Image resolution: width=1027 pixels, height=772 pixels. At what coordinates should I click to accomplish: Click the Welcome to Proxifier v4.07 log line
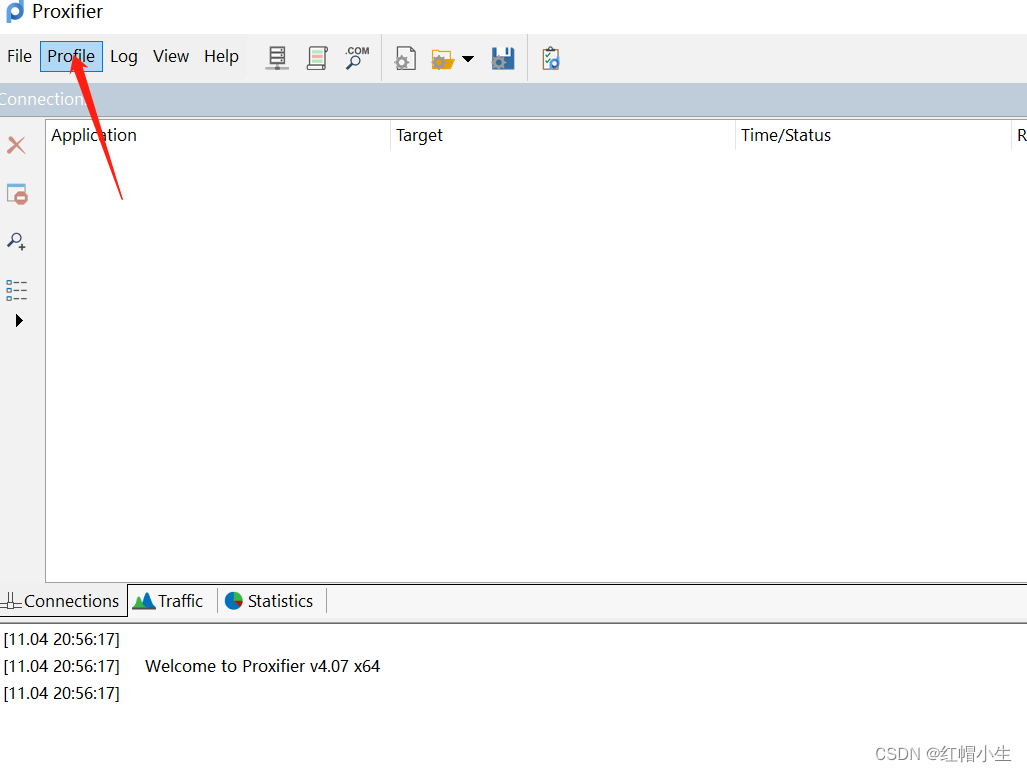[x=263, y=667]
